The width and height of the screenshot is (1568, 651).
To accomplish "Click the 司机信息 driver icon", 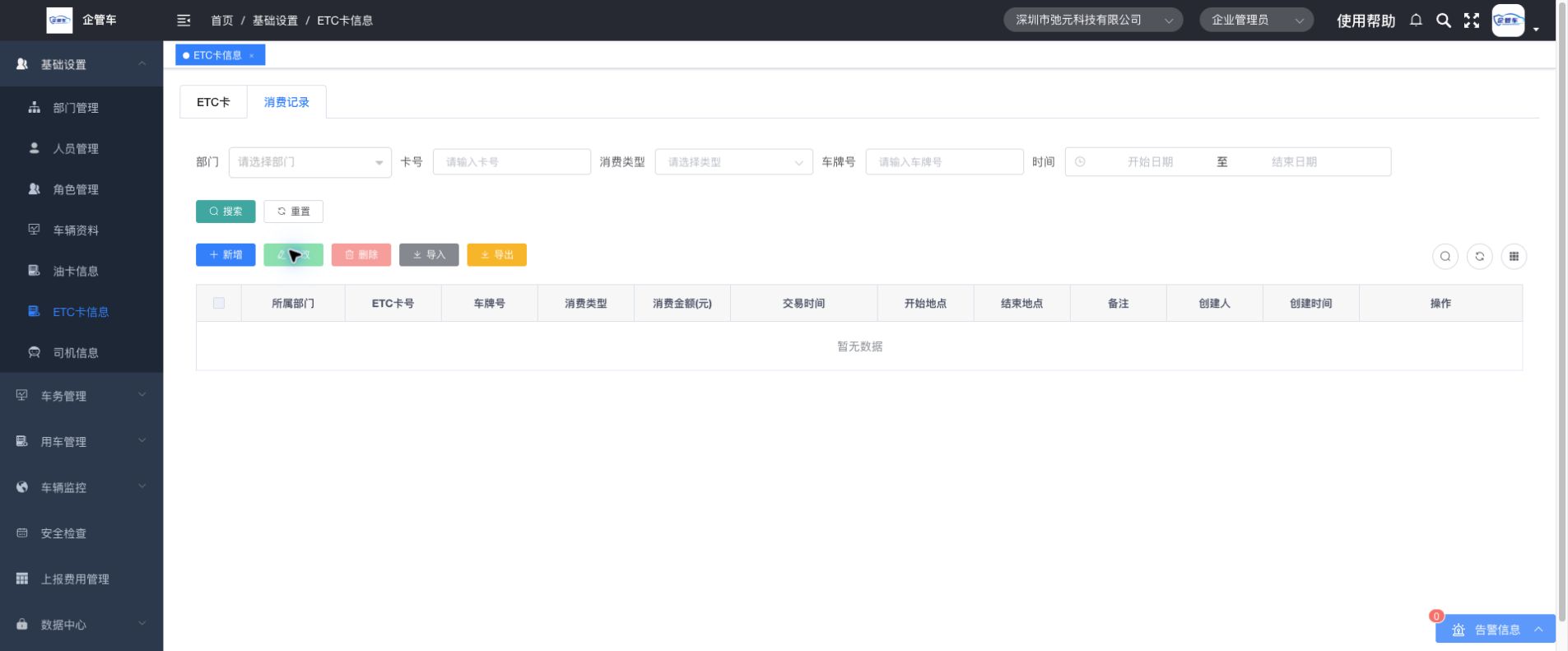I will [x=35, y=352].
